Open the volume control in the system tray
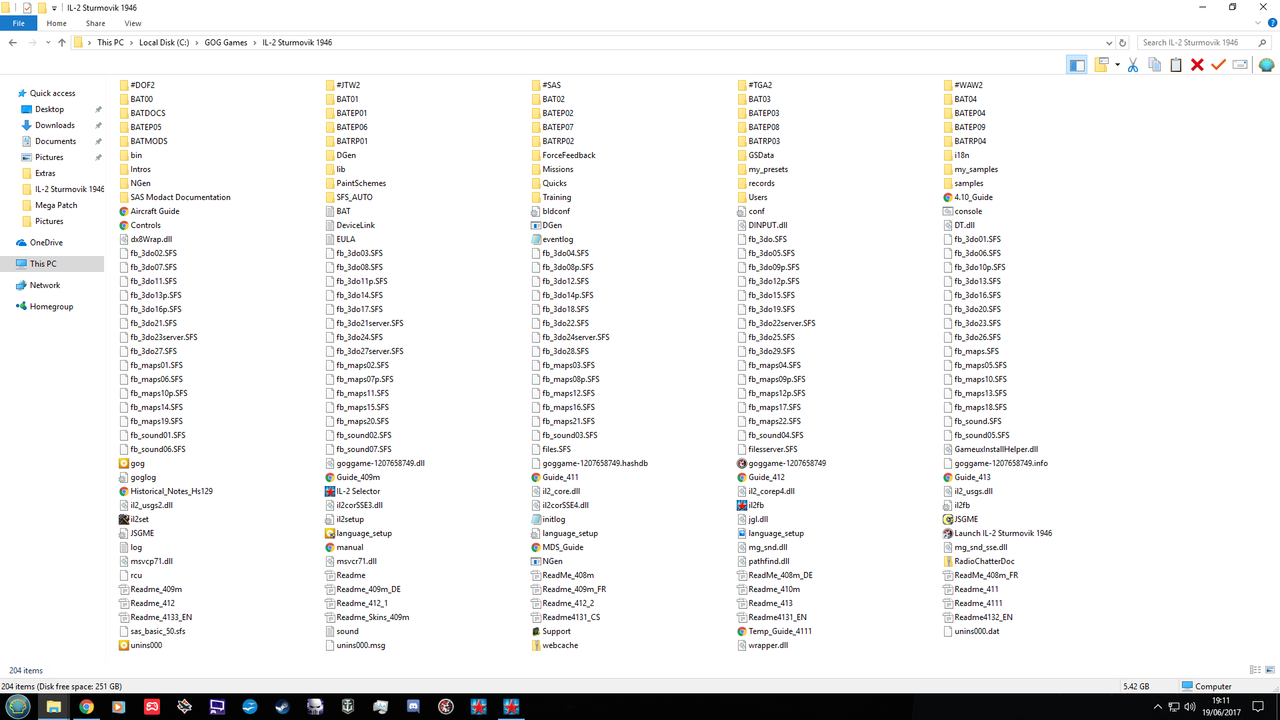This screenshot has height=720, width=1280. coord(1190,707)
